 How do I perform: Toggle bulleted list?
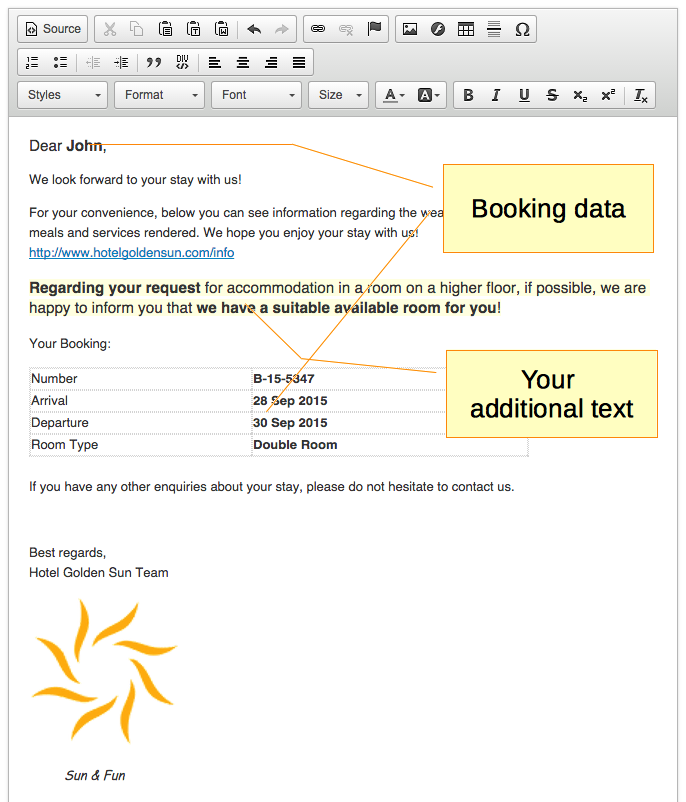coord(60,62)
